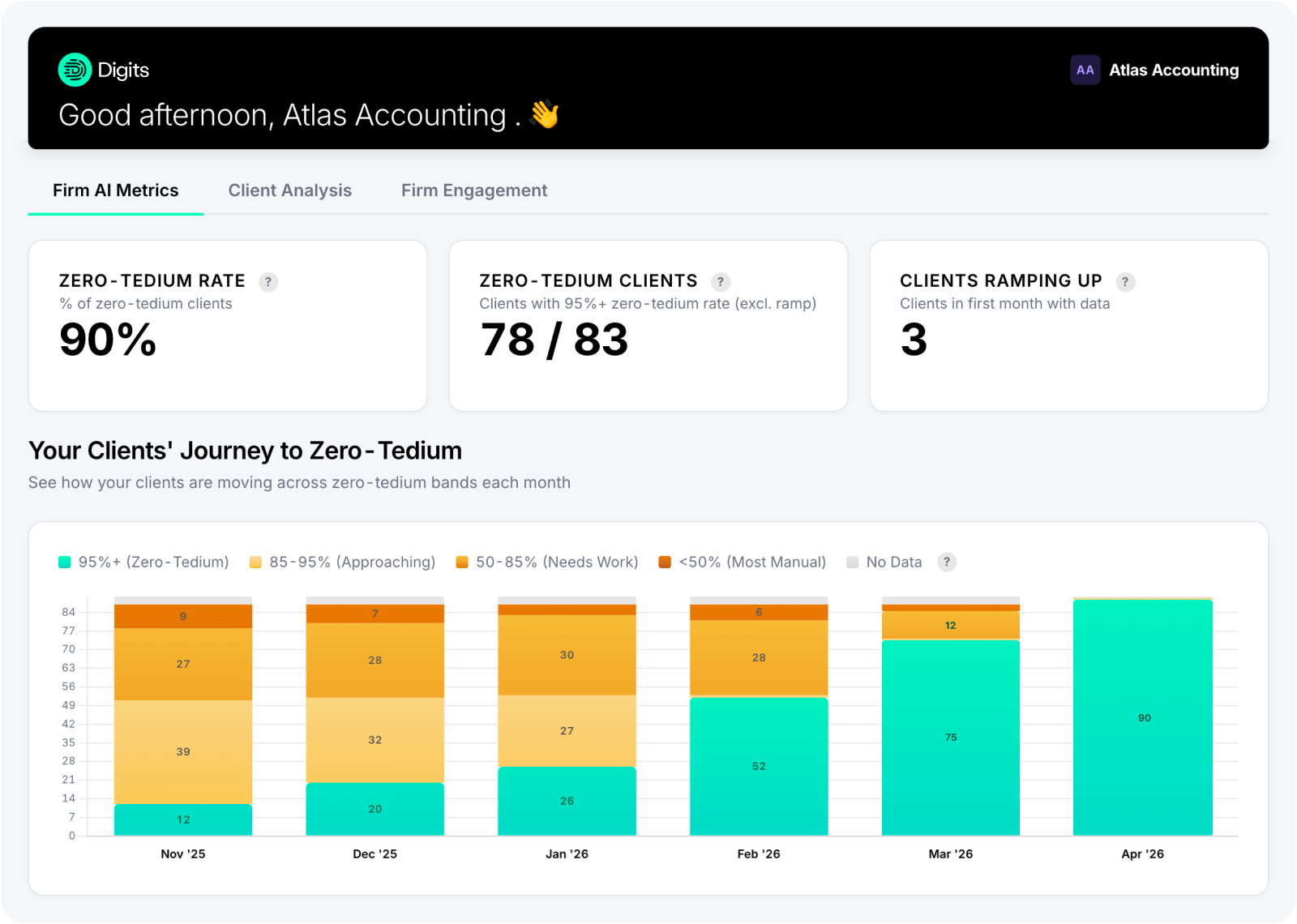Screen dimensions: 1297x924
Task: Click the Dec '25 most manual segment 7
Action: (x=375, y=614)
